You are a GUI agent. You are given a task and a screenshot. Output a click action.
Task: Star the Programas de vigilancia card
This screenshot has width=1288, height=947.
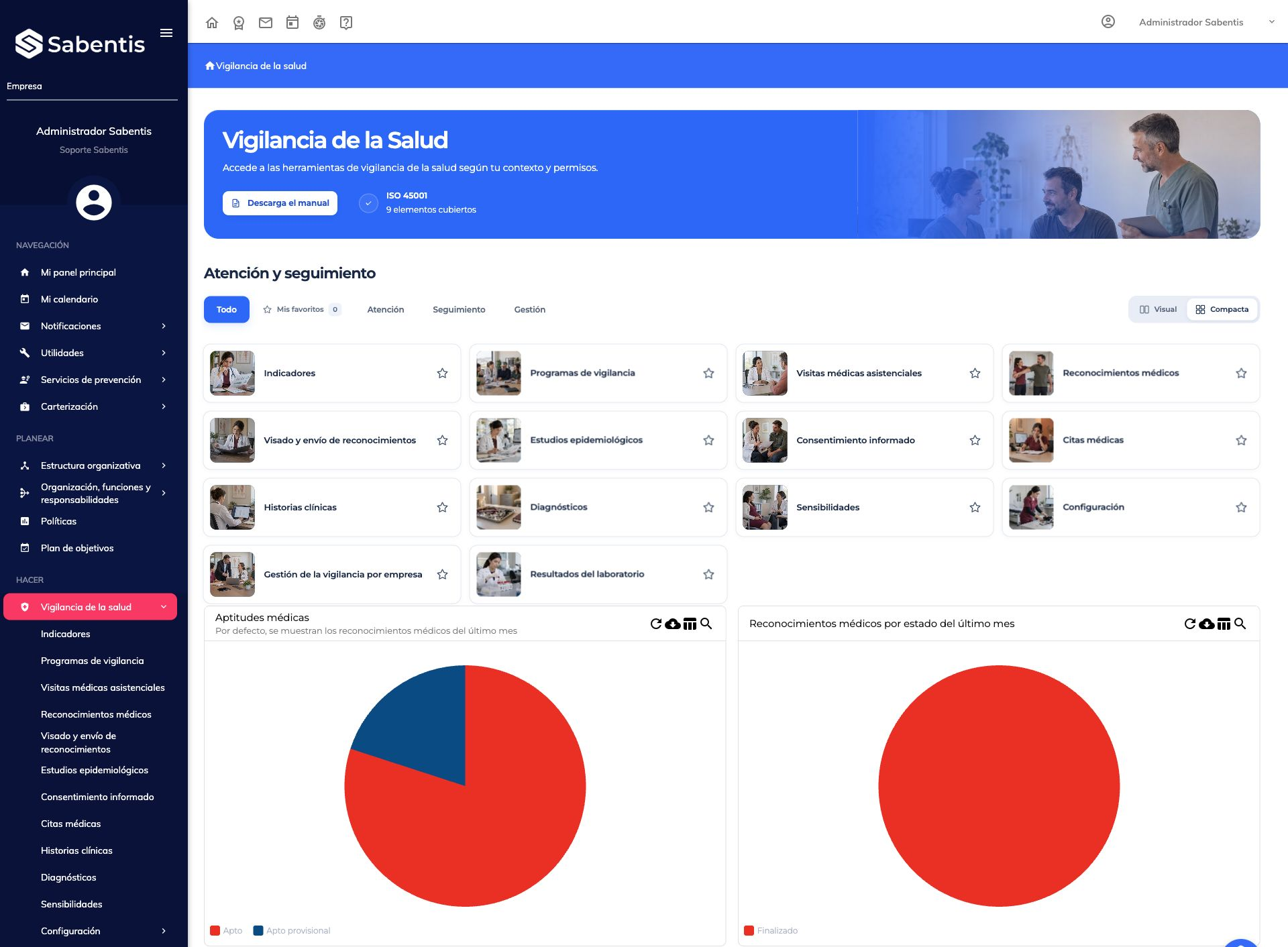pyautogui.click(x=708, y=373)
